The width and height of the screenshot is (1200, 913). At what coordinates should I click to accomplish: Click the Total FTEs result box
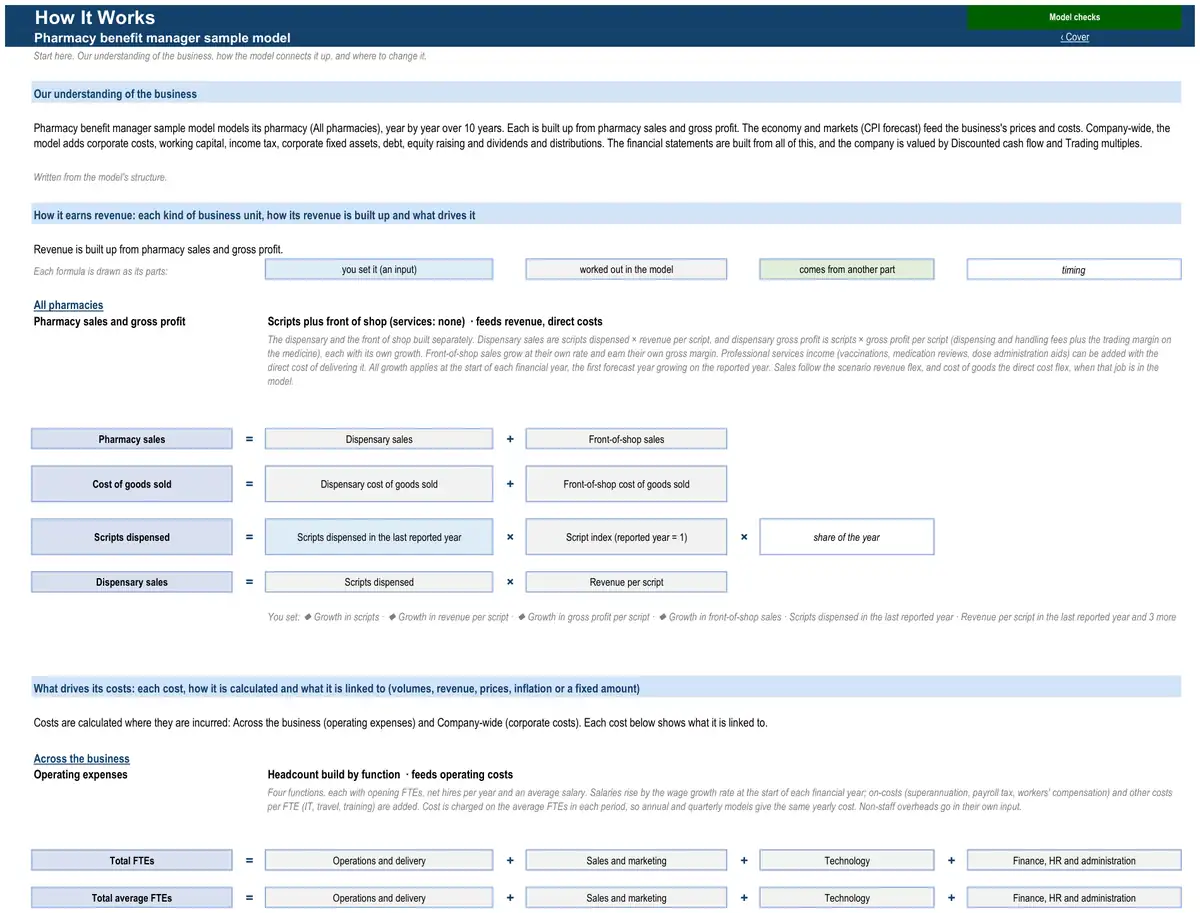[x=132, y=860]
